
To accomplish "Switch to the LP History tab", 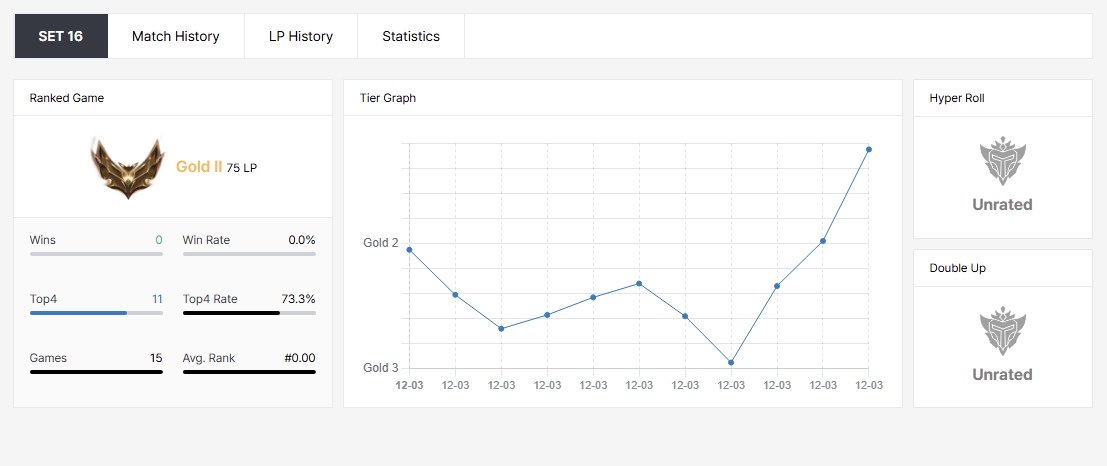I will point(301,36).
